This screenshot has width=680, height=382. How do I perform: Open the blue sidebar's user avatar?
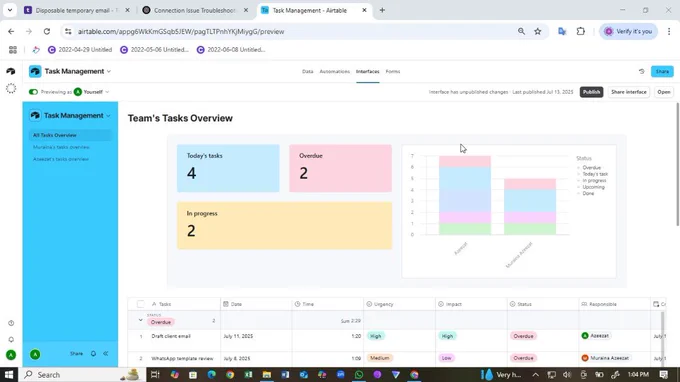point(35,354)
